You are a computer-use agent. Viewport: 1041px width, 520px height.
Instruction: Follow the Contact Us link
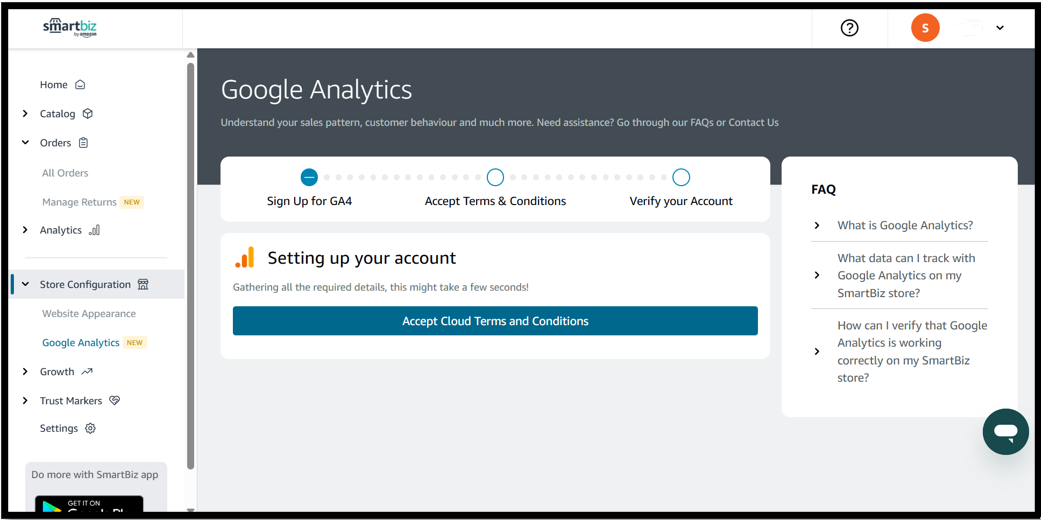click(x=753, y=123)
